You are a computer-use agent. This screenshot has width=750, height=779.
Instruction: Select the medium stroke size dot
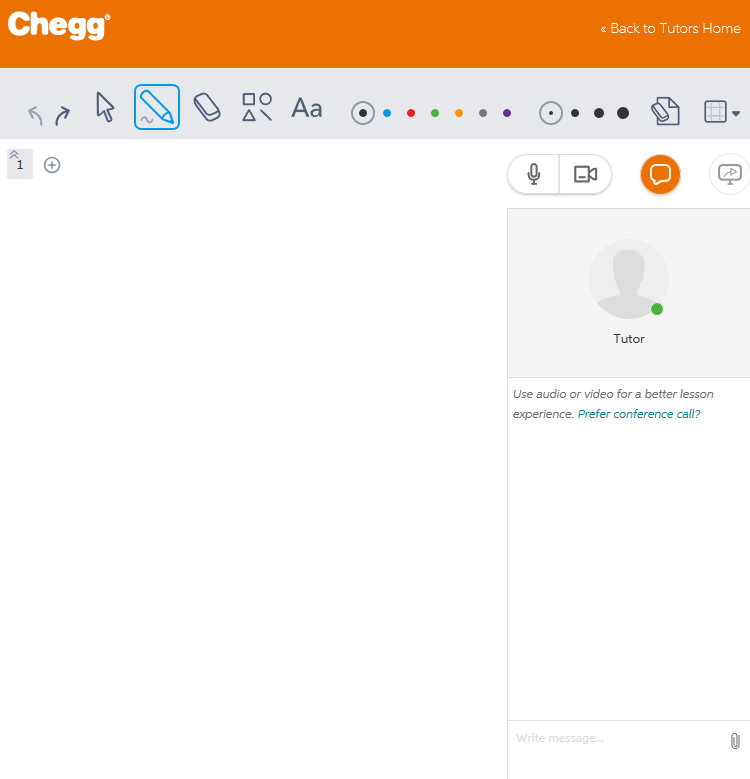point(599,113)
